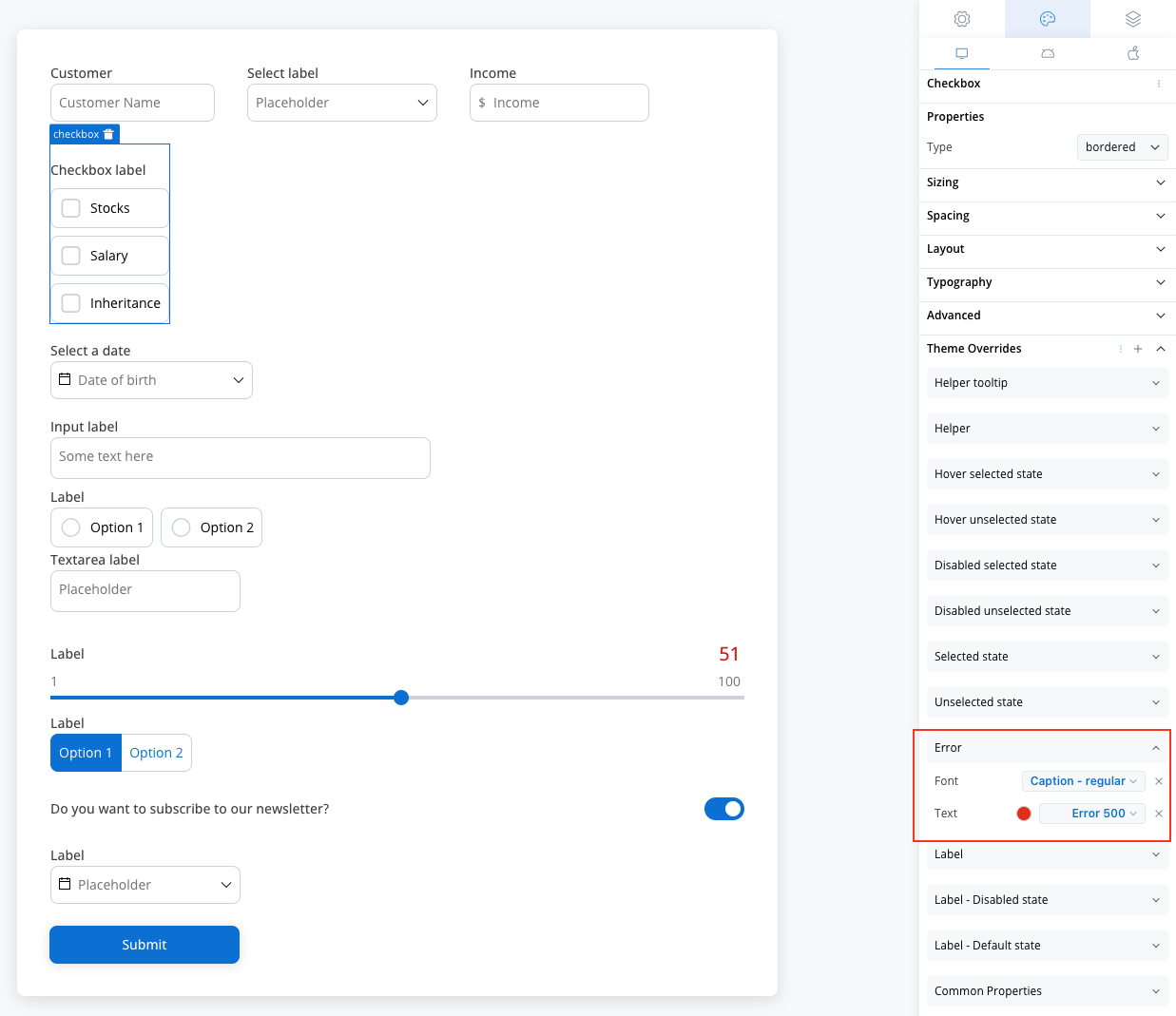Click the Checkbox label text

coord(98,170)
